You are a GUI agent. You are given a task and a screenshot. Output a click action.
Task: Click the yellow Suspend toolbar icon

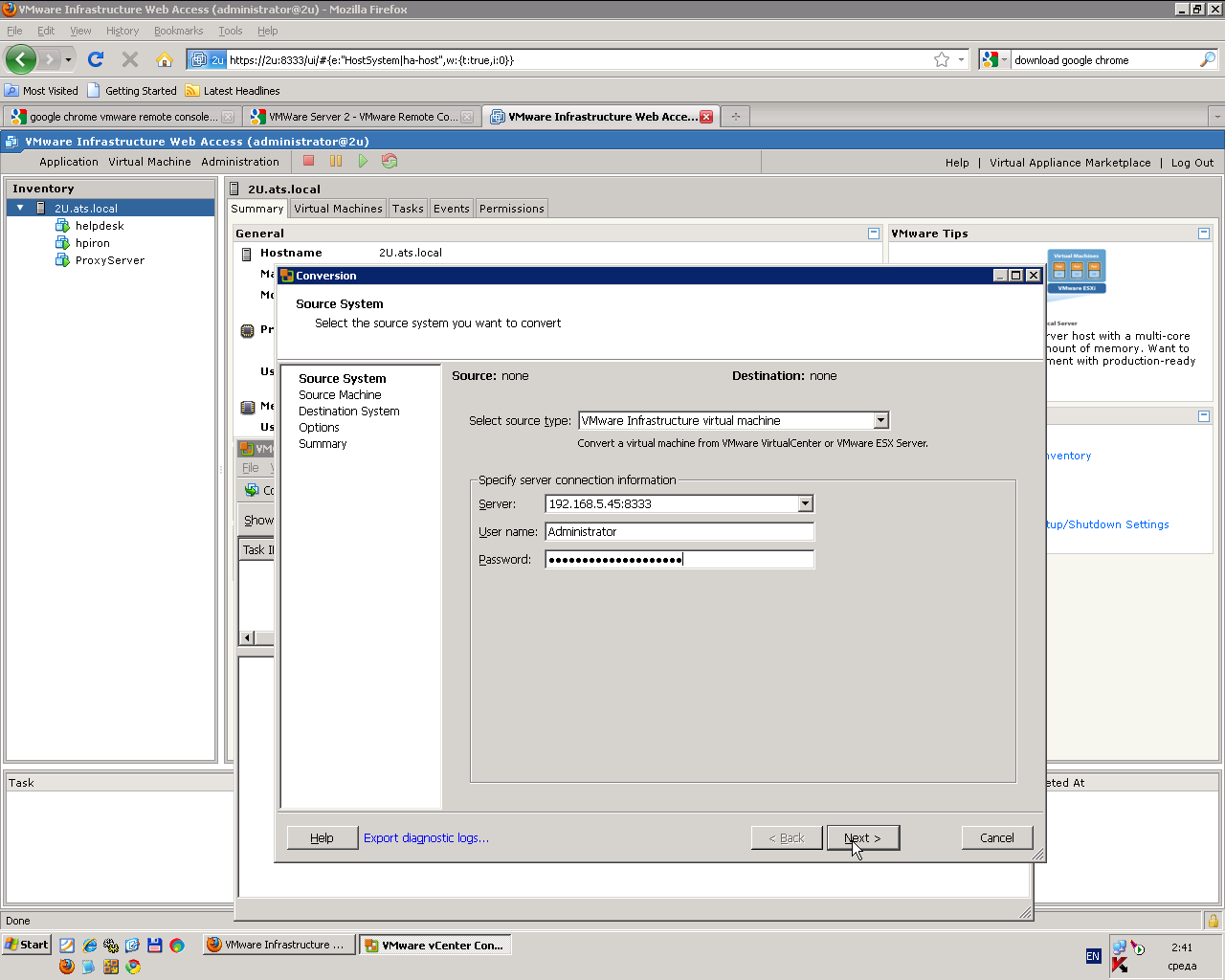336,161
